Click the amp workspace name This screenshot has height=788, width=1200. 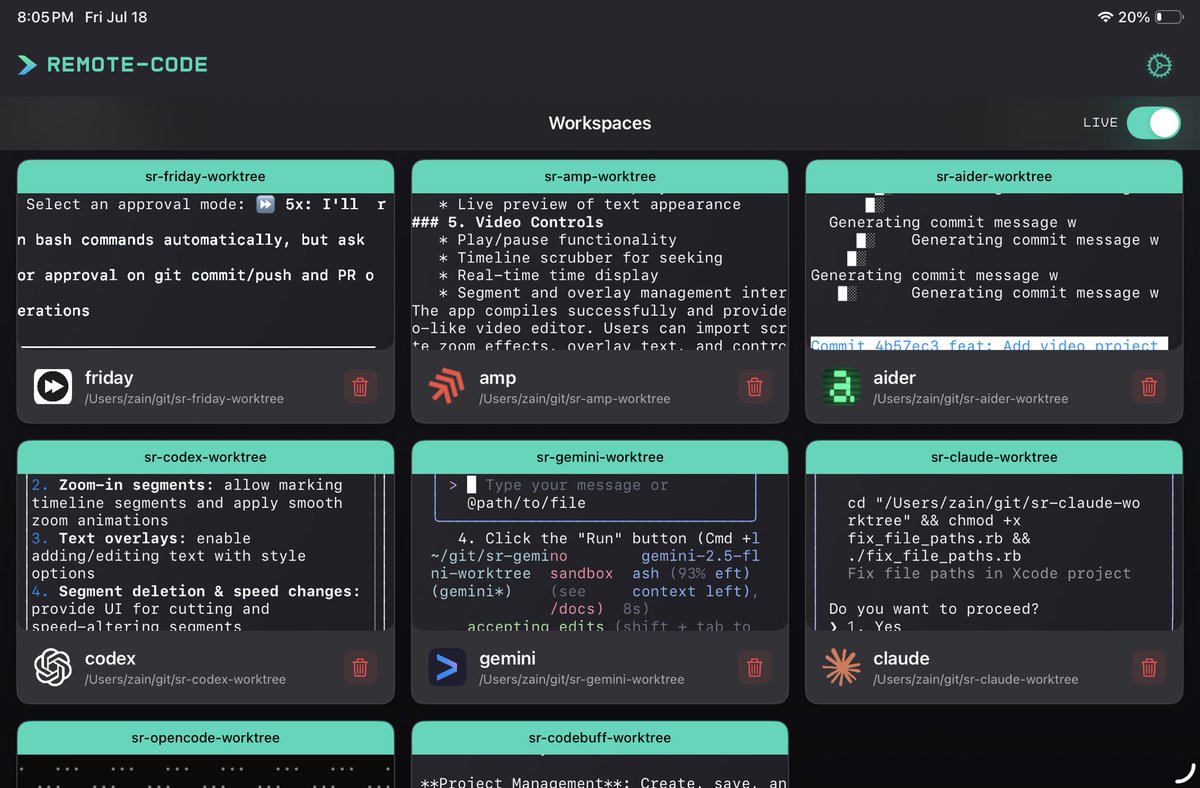click(x=497, y=378)
